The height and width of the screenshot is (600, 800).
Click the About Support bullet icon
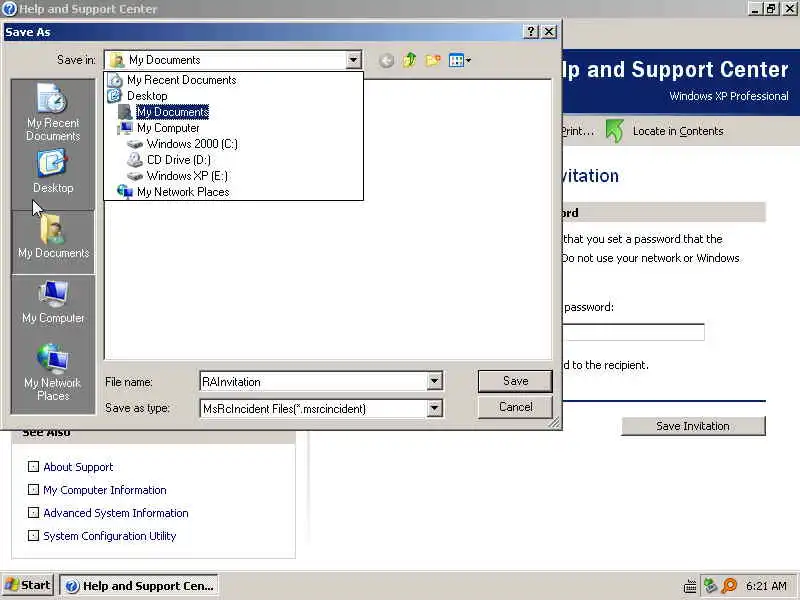pyautogui.click(x=33, y=466)
